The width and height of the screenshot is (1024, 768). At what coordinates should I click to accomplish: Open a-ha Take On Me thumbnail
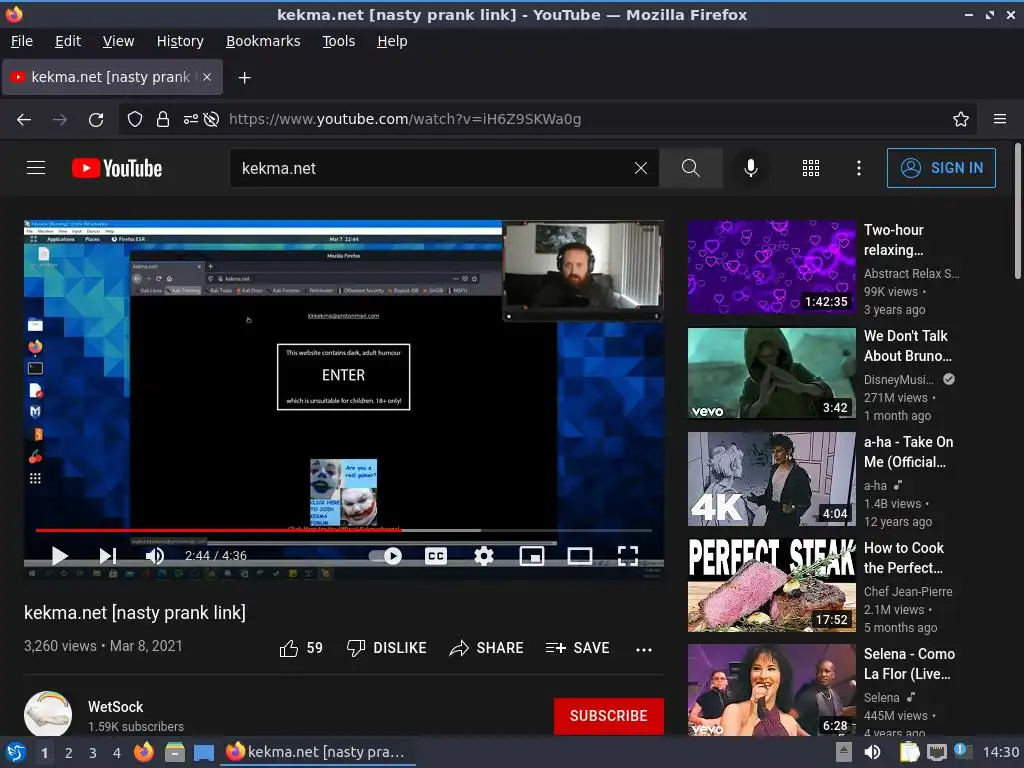pyautogui.click(x=771, y=479)
